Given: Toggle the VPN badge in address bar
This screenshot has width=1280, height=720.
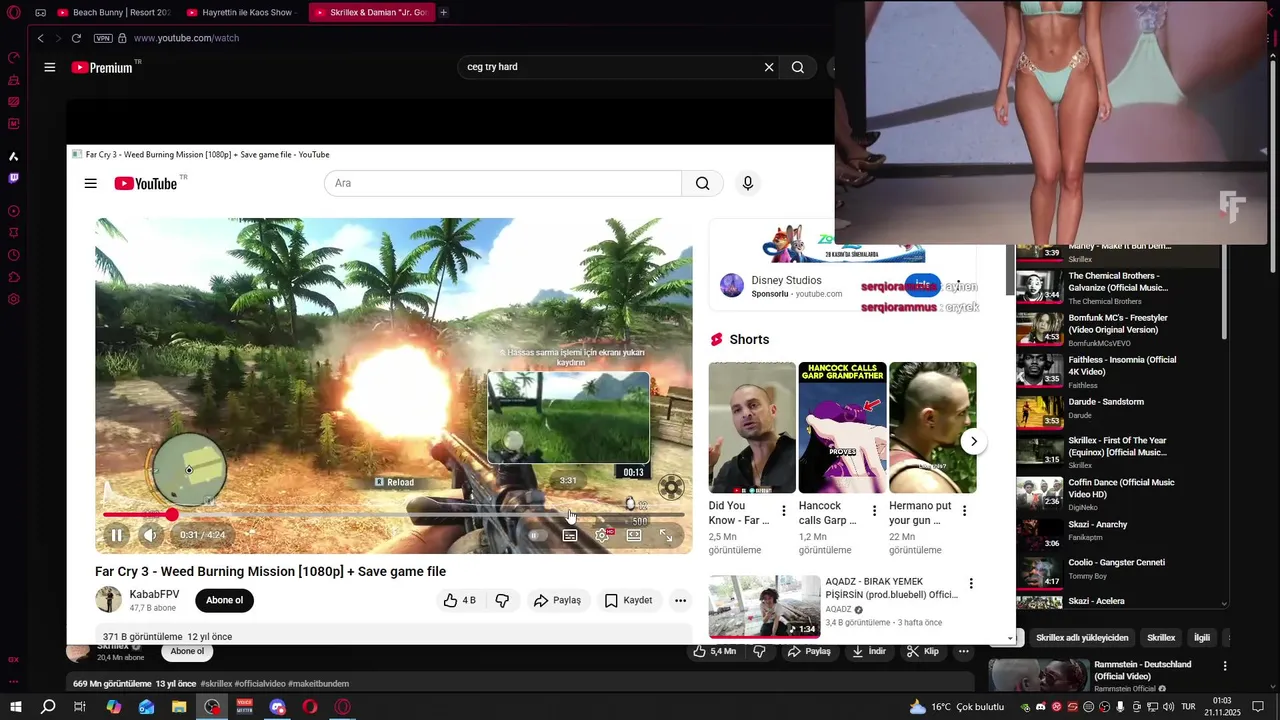Looking at the screenshot, I should click(103, 38).
